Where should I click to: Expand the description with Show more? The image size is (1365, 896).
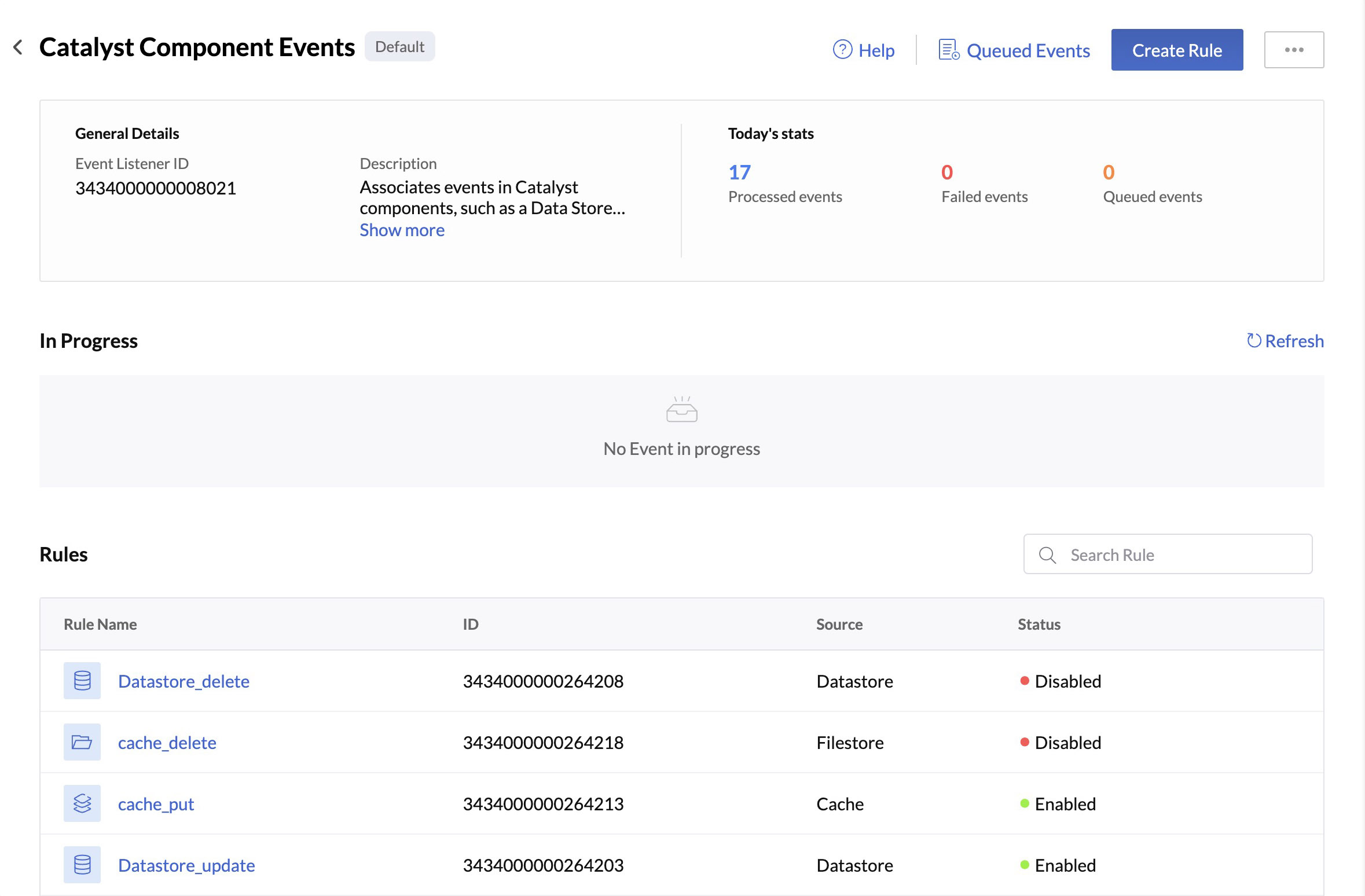[401, 230]
